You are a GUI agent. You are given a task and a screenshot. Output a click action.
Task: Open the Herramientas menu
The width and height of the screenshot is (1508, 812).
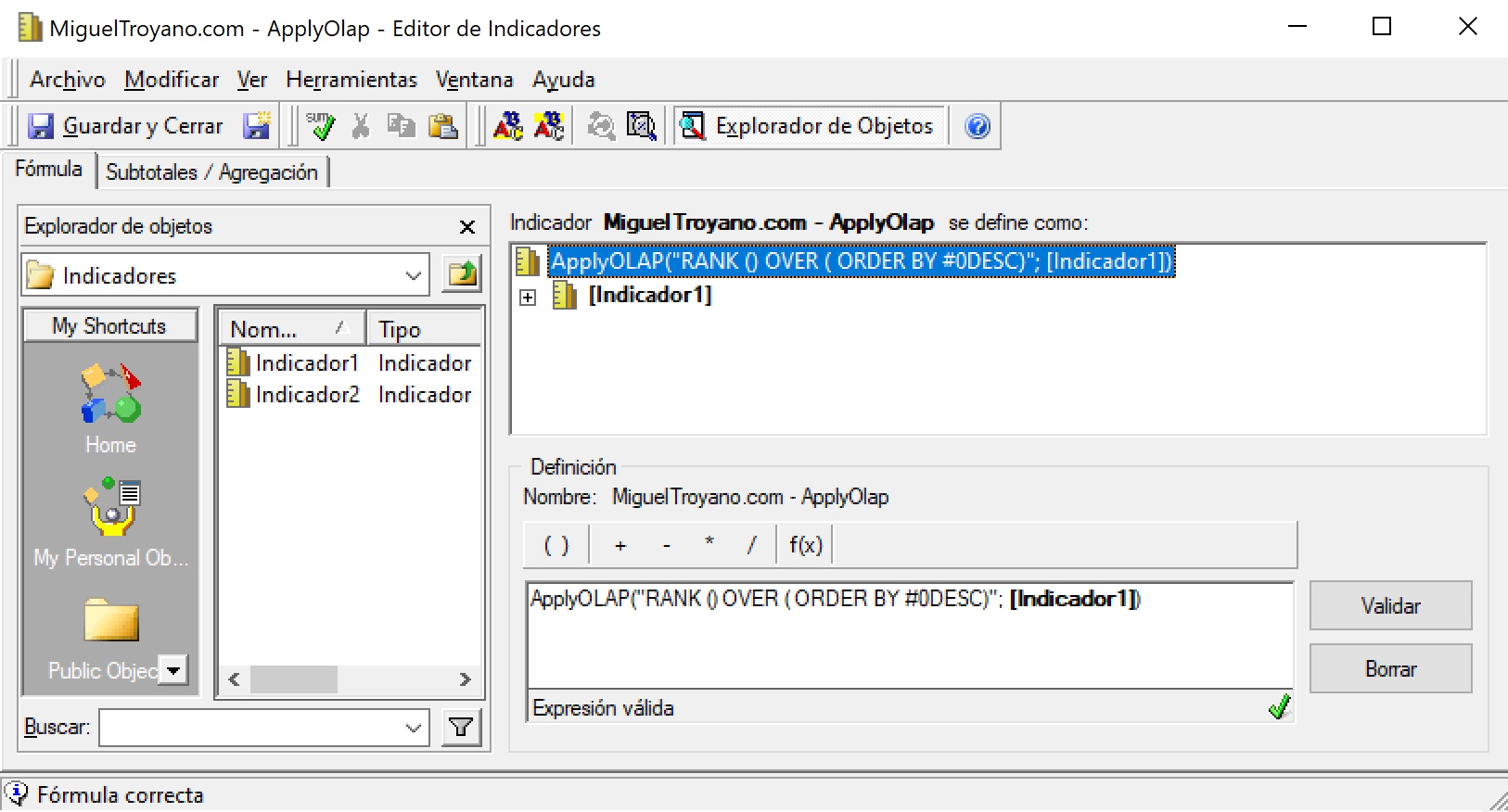[x=351, y=80]
